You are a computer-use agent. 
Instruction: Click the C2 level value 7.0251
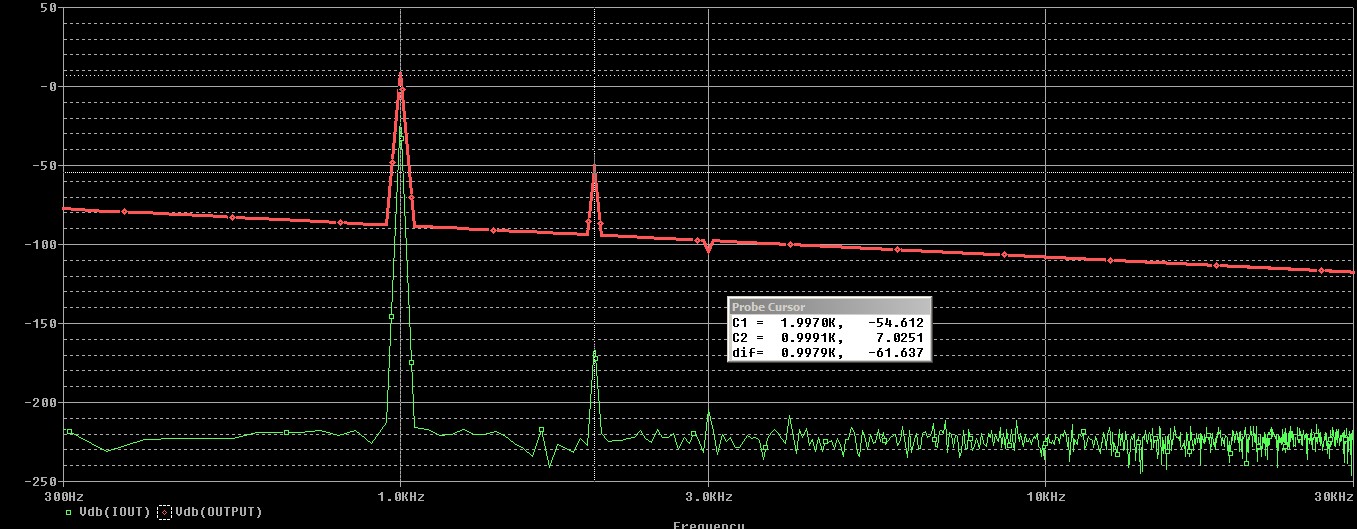[902, 339]
